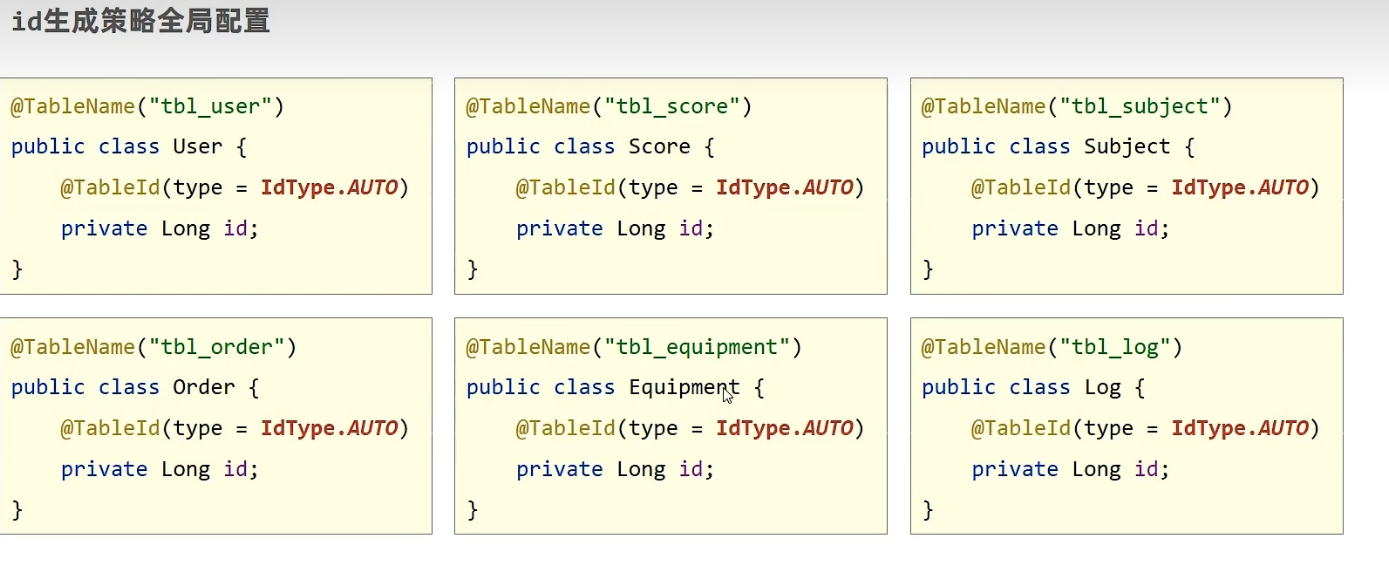Viewport: 1389px width, 566px height.
Task: Click the Score class name
Action: click(x=659, y=147)
